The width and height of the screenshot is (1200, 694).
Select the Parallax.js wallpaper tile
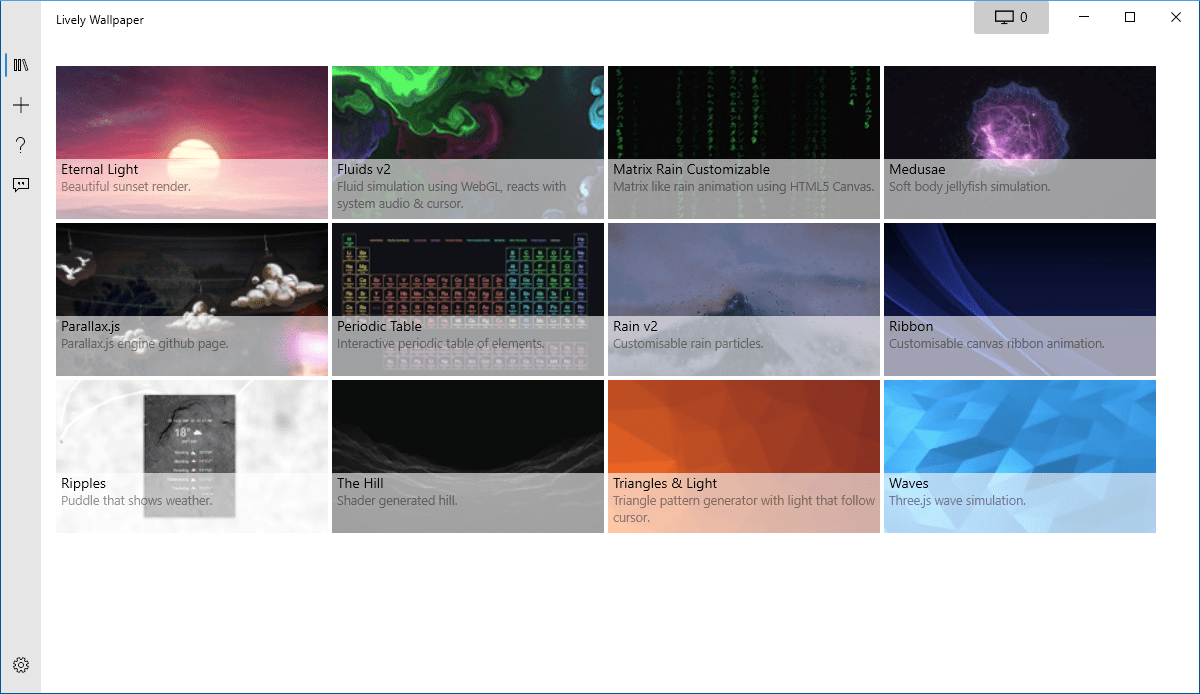click(192, 299)
